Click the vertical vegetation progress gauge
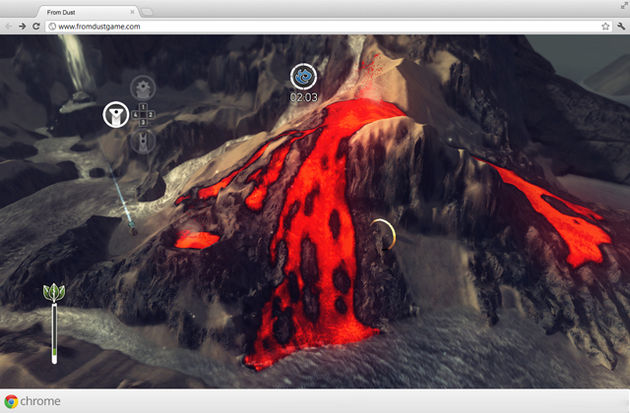Image resolution: width=630 pixels, height=413 pixels. click(x=54, y=333)
